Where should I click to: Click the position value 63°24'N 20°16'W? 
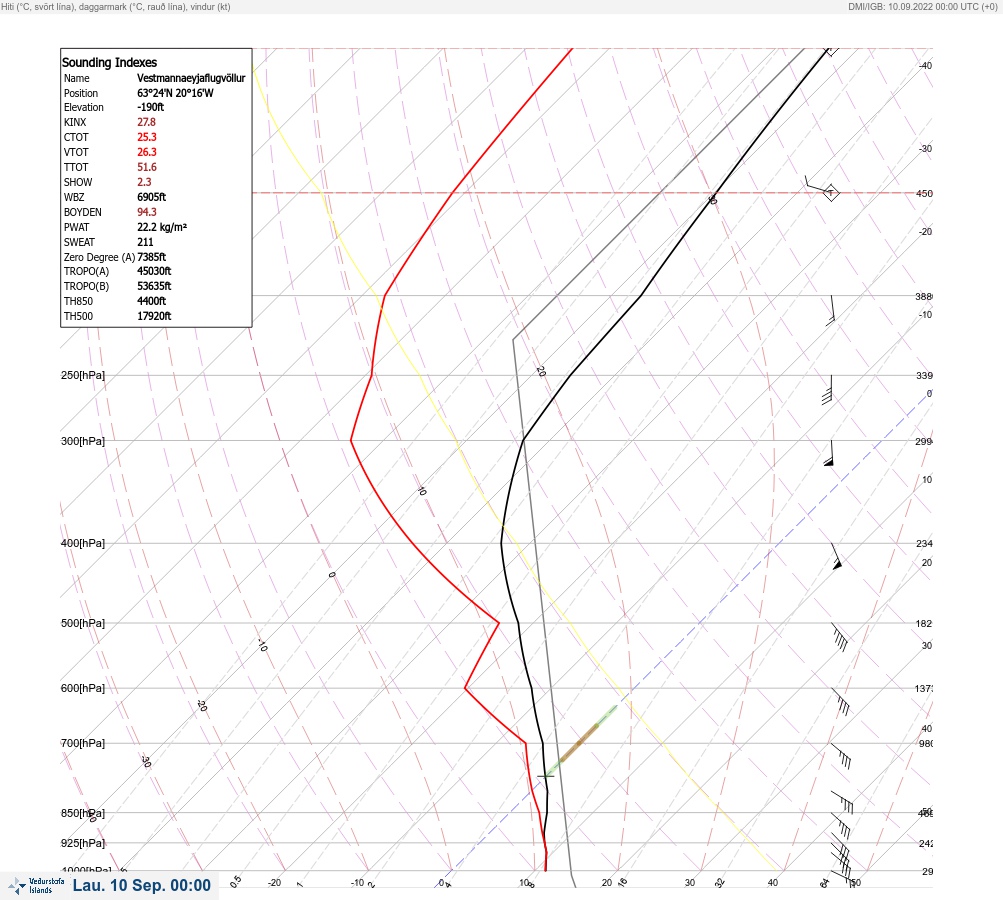pyautogui.click(x=175, y=93)
